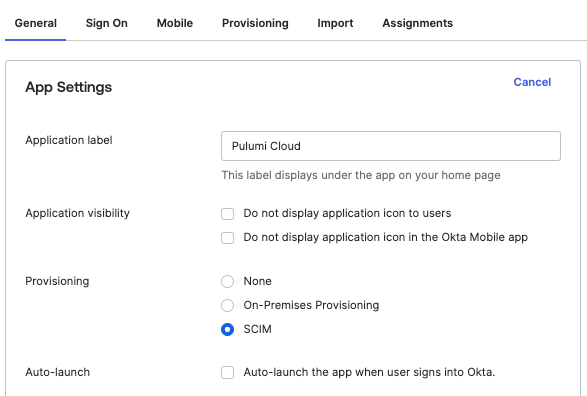Image resolution: width=587 pixels, height=396 pixels.
Task: Switch to the Sign On tab
Action: [x=107, y=23]
